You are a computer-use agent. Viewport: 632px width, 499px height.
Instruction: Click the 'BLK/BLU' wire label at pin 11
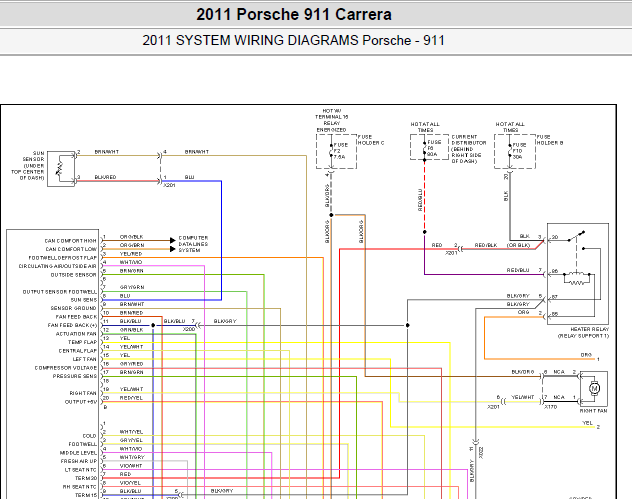[x=131, y=321]
